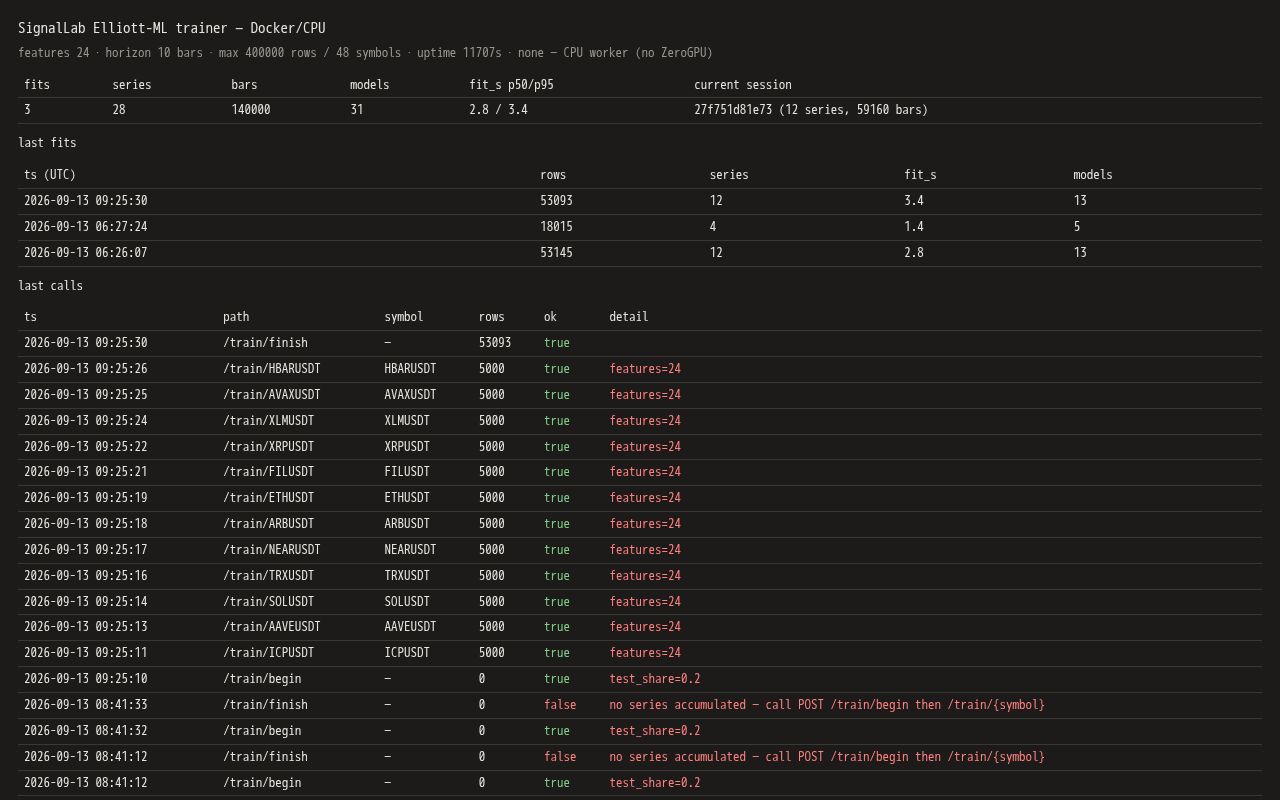The image size is (1280, 800).
Task: Click the /train/XRPUSDT path cell
Action: point(268,447)
